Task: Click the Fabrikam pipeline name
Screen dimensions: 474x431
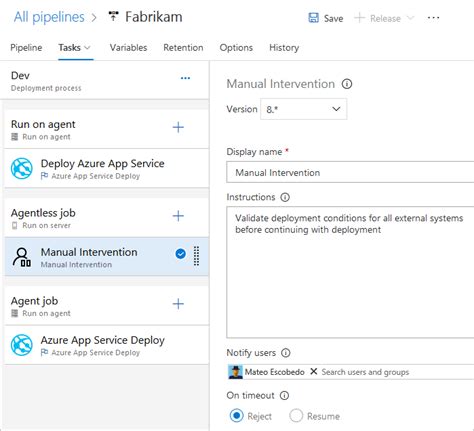Action: click(x=154, y=17)
